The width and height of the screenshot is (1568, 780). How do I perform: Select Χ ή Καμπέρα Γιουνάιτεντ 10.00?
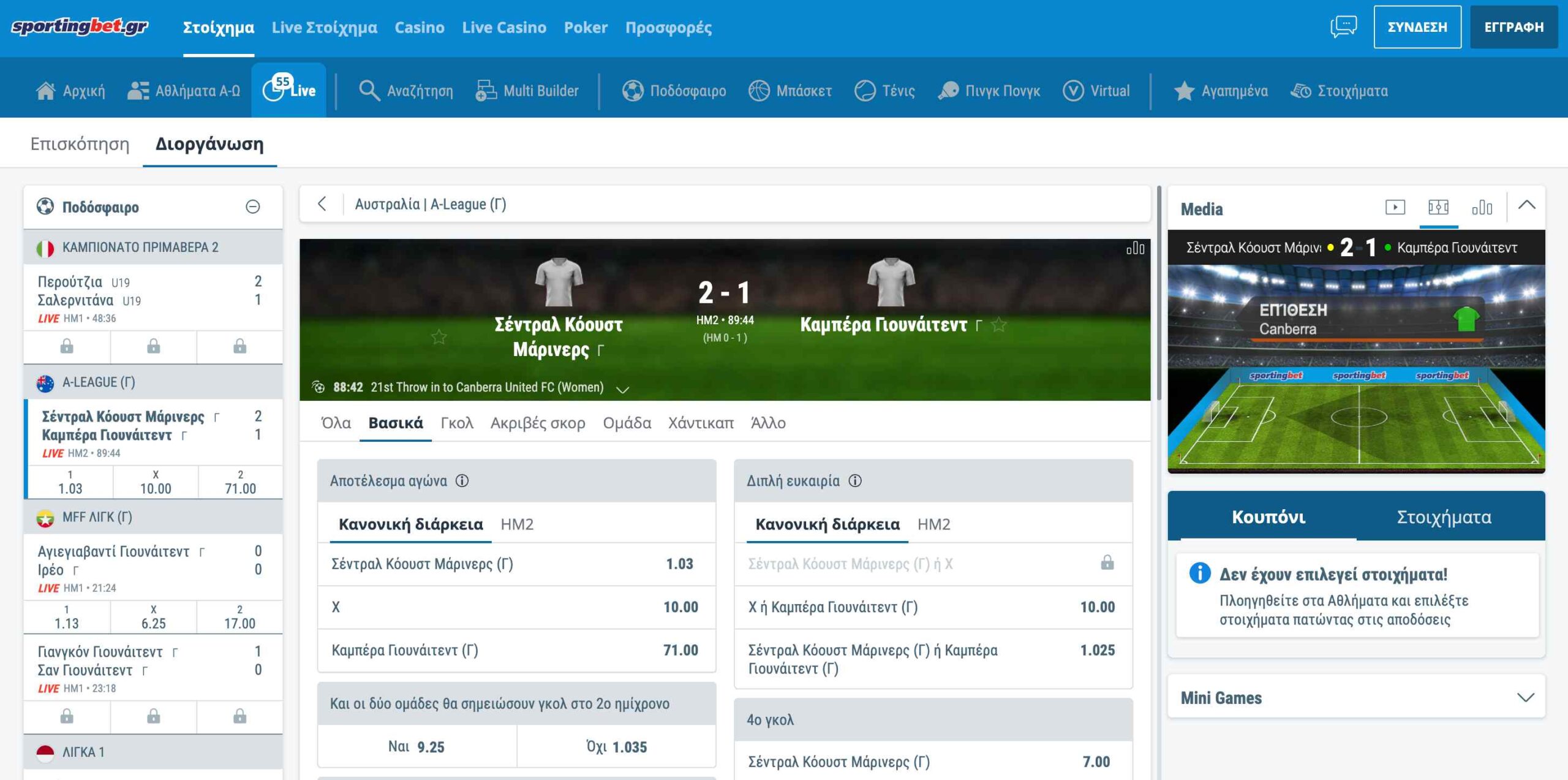(933, 607)
